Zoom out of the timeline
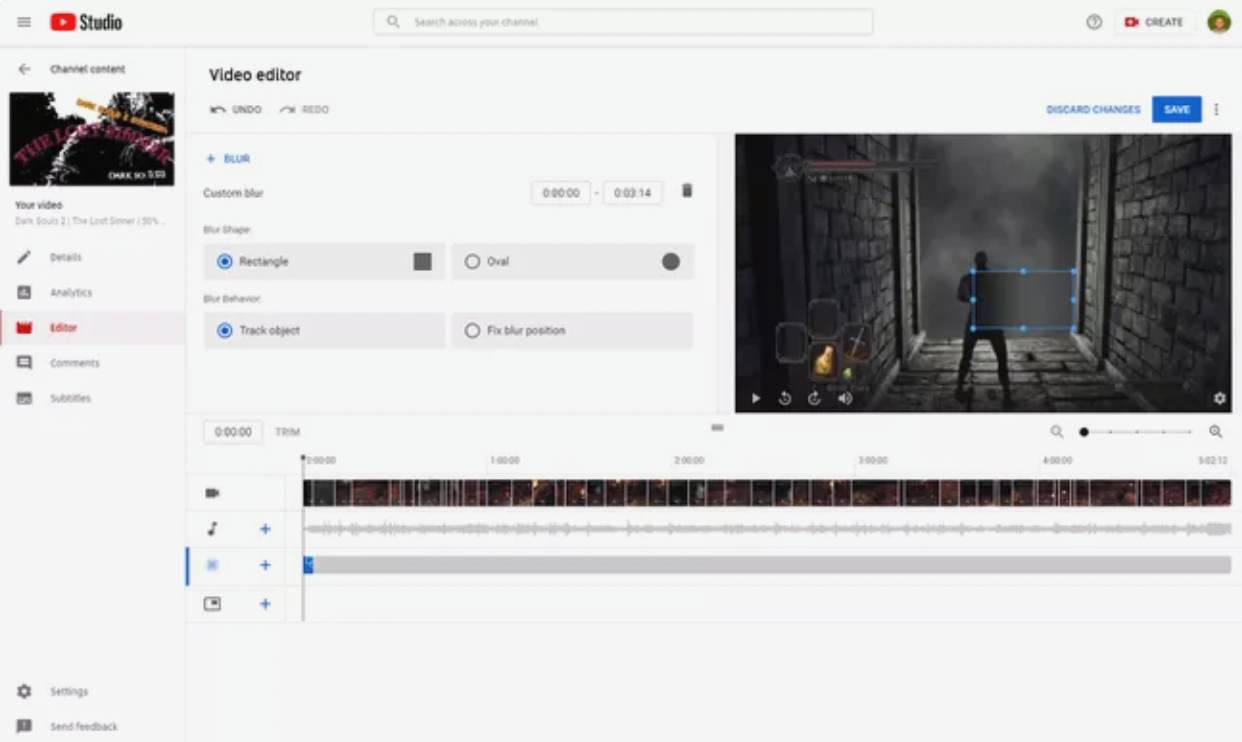Viewport: 1242px width, 742px height. pos(1056,432)
